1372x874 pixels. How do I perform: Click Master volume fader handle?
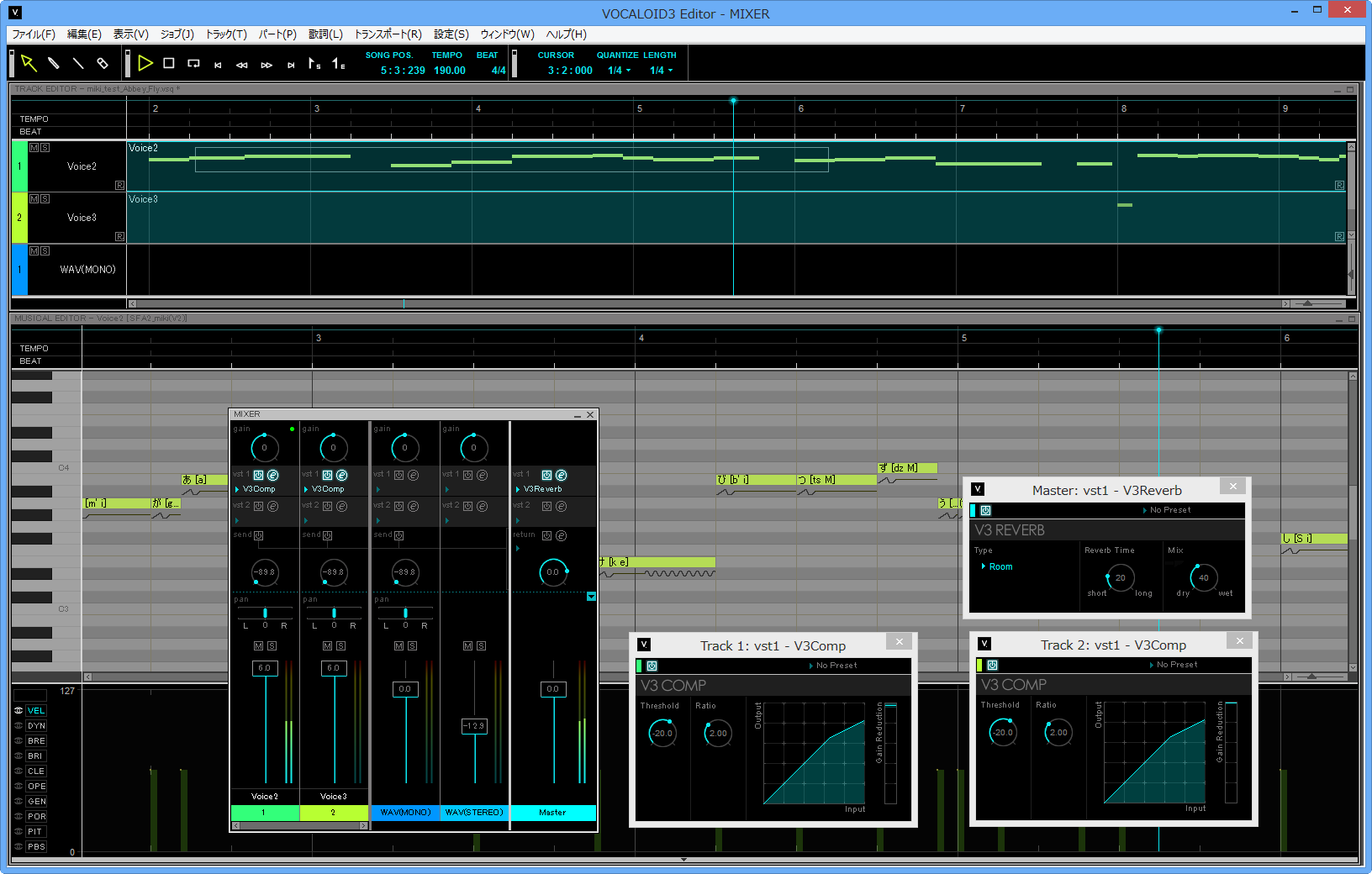[x=553, y=689]
